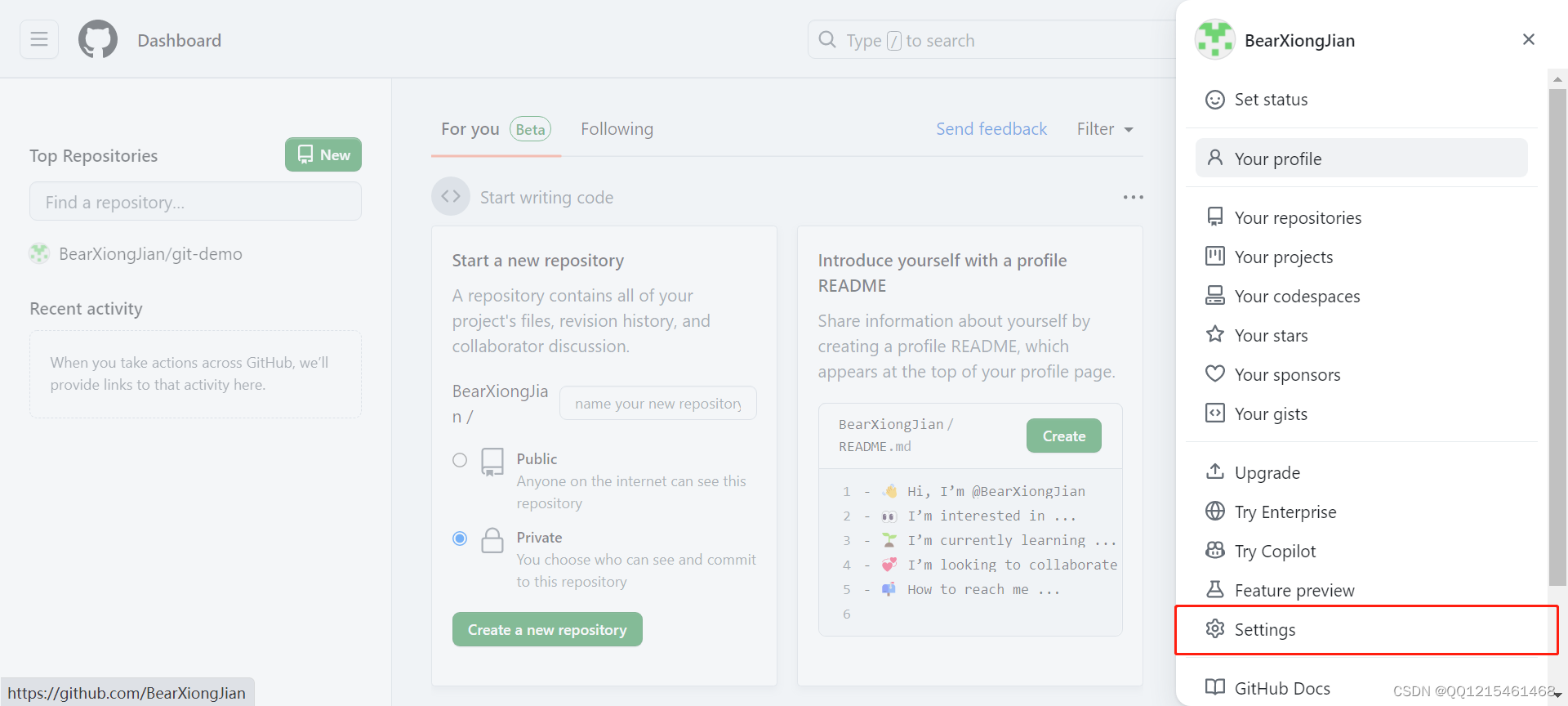Open Your repositories menu item
The image size is (1568, 706).
click(x=1361, y=217)
